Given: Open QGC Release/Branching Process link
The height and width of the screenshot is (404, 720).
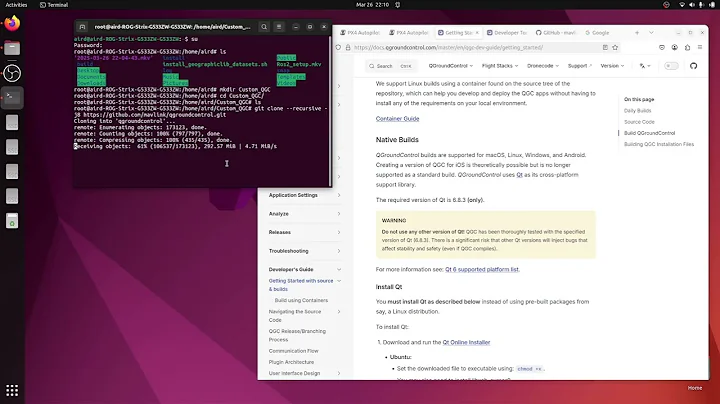Looking at the screenshot, I should (x=298, y=336).
